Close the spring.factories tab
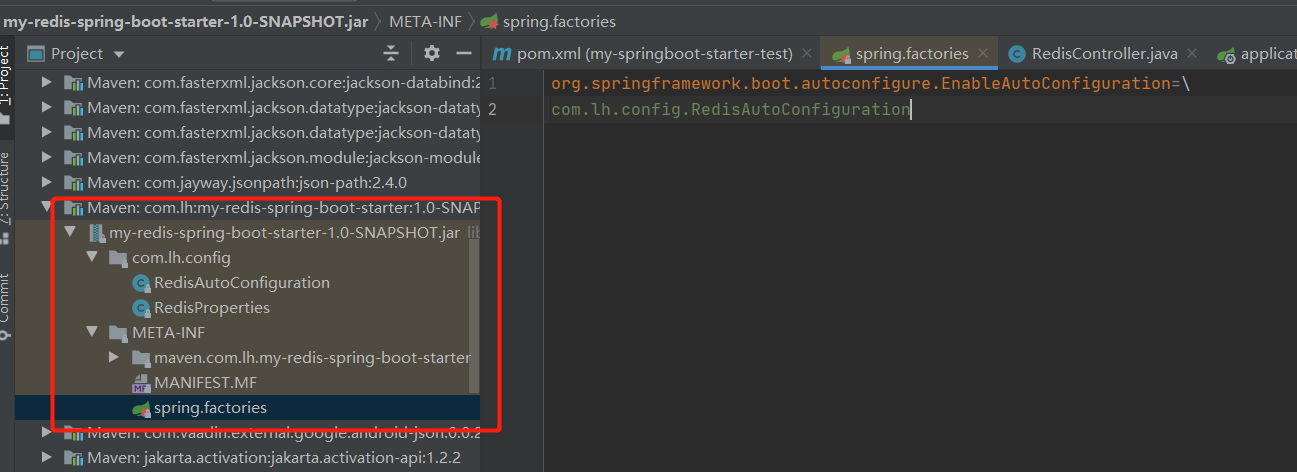The width and height of the screenshot is (1297, 472). pos(985,54)
